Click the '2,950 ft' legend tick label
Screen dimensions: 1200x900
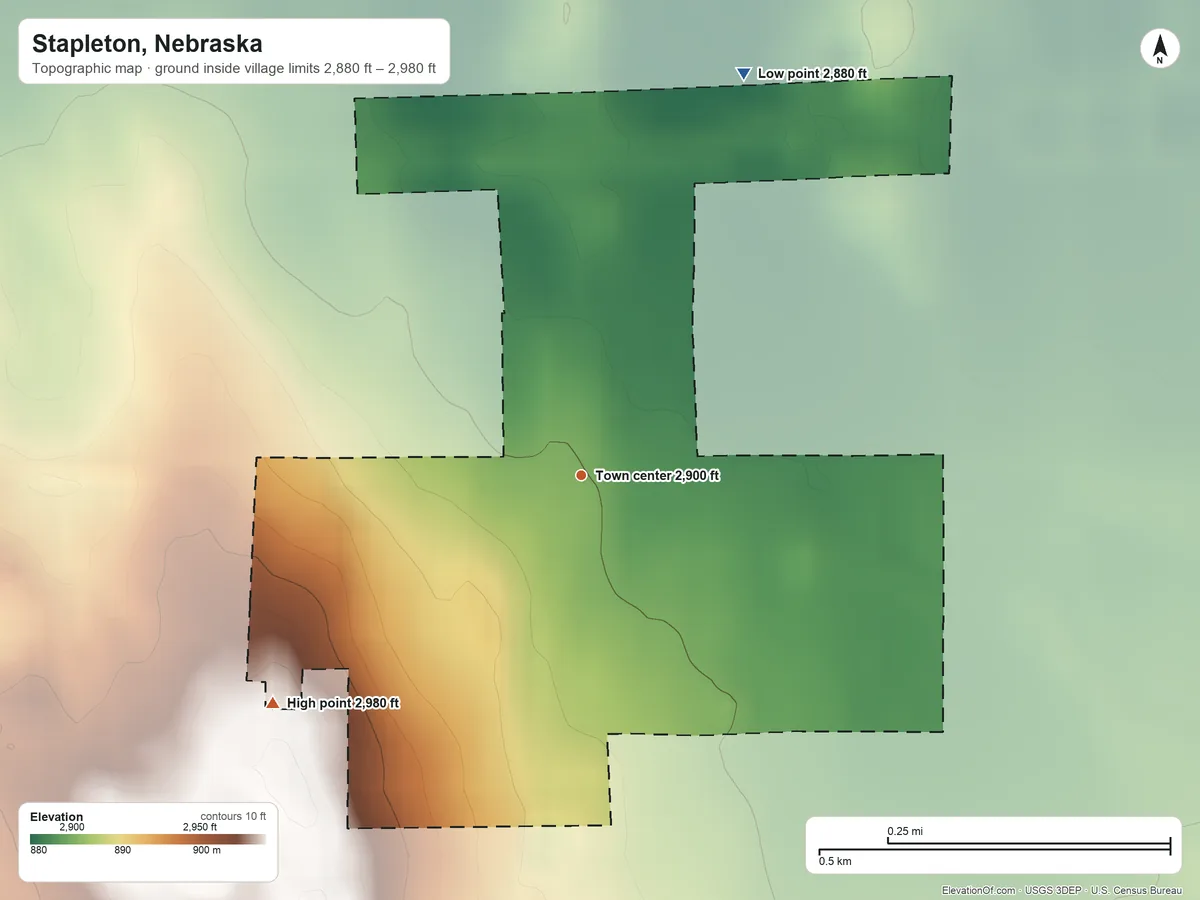(200, 827)
